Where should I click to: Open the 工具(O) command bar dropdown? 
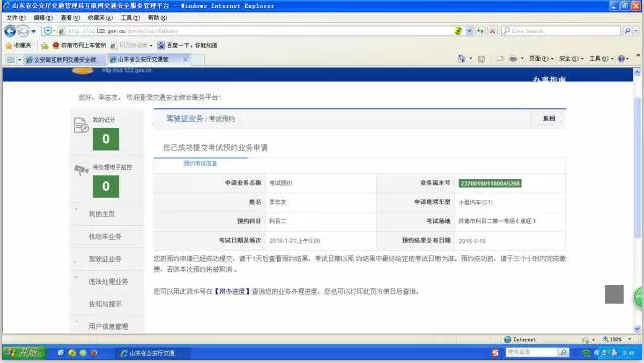pos(601,59)
